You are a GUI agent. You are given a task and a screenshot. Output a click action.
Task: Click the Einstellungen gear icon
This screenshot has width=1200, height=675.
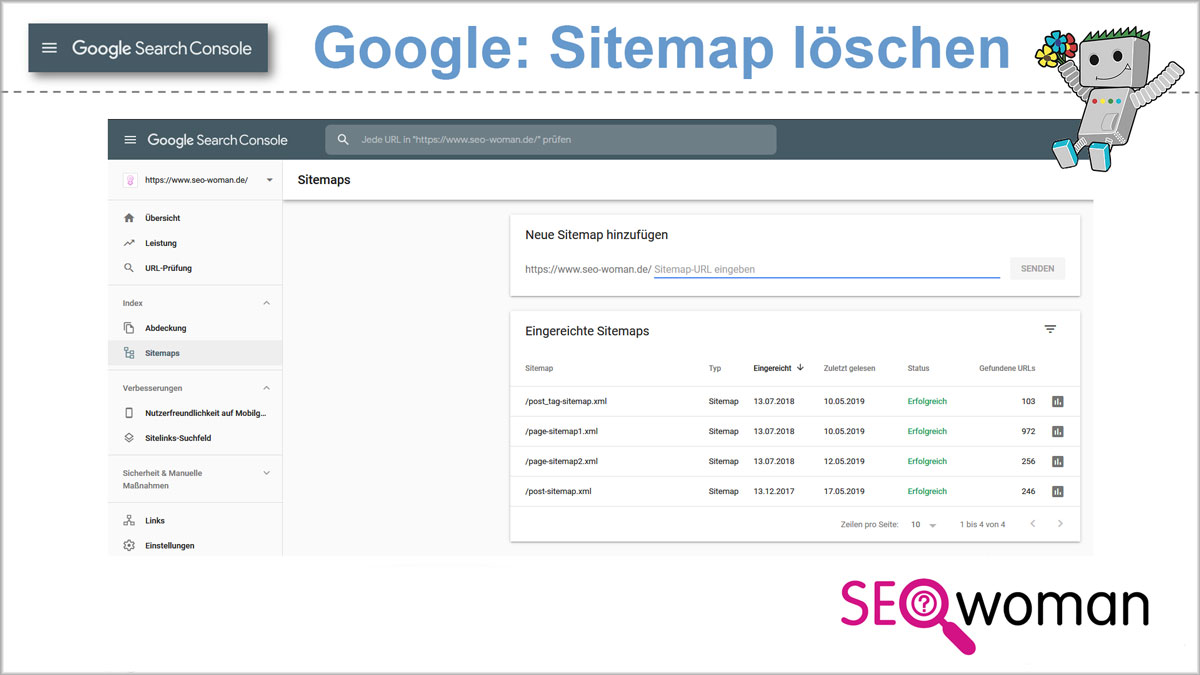coord(128,546)
